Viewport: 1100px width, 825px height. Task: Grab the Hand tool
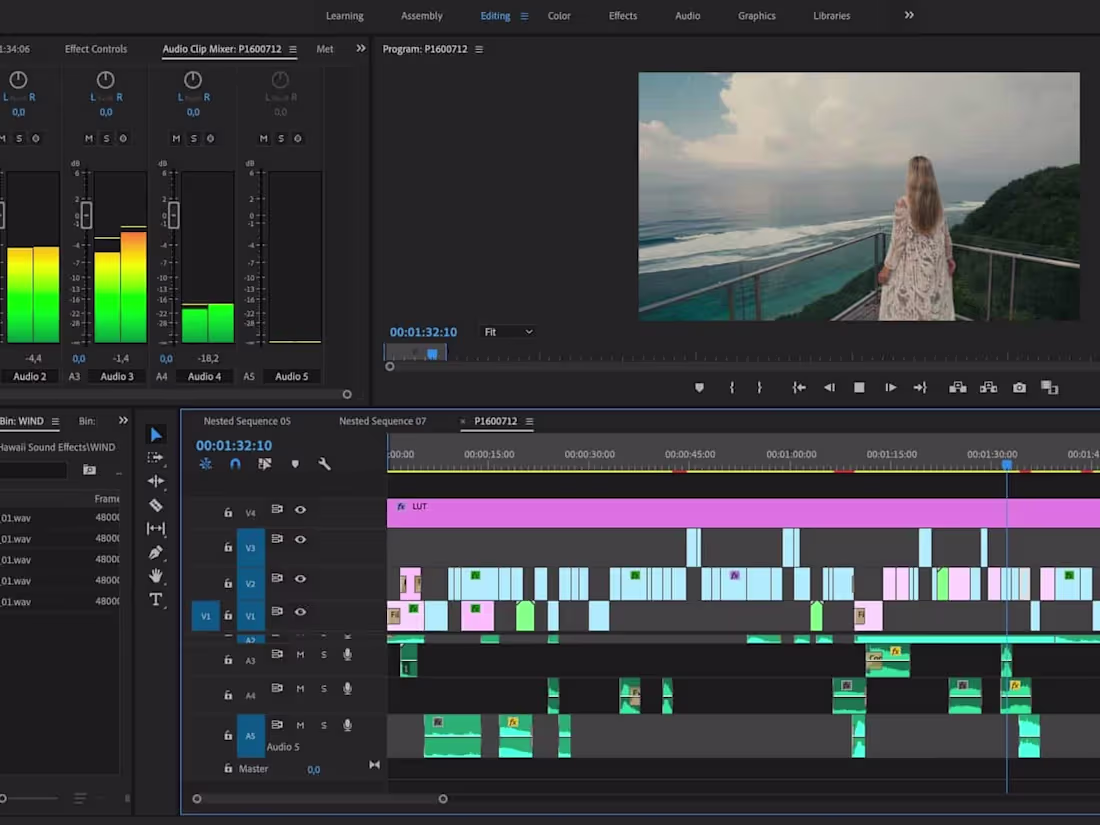point(156,576)
